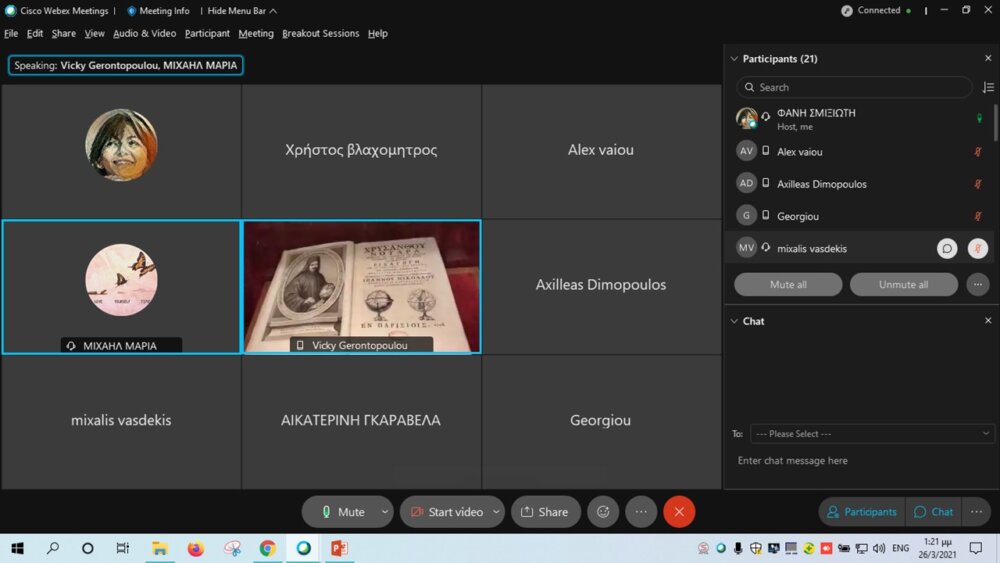Screen dimensions: 1000x563
Task: Click chat bubble icon for mixalis vasdekis
Action: click(947, 248)
